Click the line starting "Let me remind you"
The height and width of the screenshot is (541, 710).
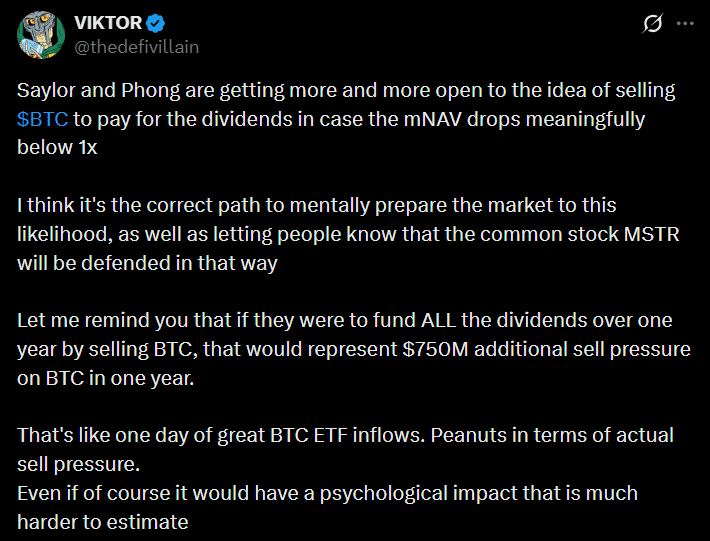tap(344, 320)
